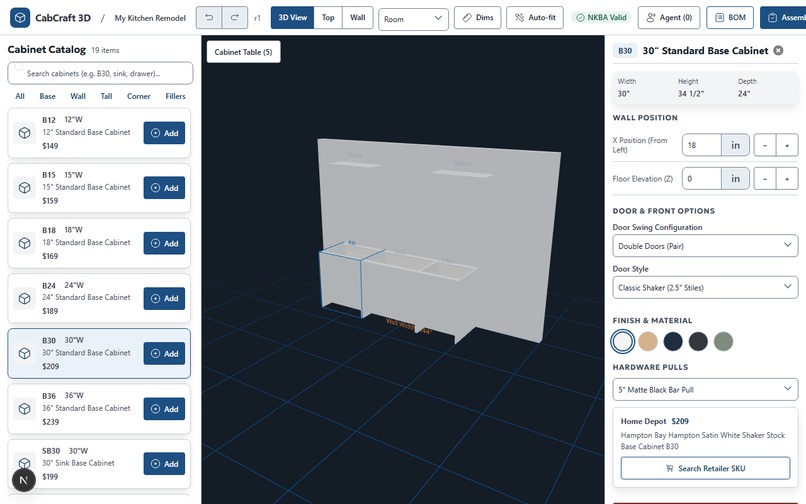Filter catalog by All
The height and width of the screenshot is (504, 806).
[20, 96]
